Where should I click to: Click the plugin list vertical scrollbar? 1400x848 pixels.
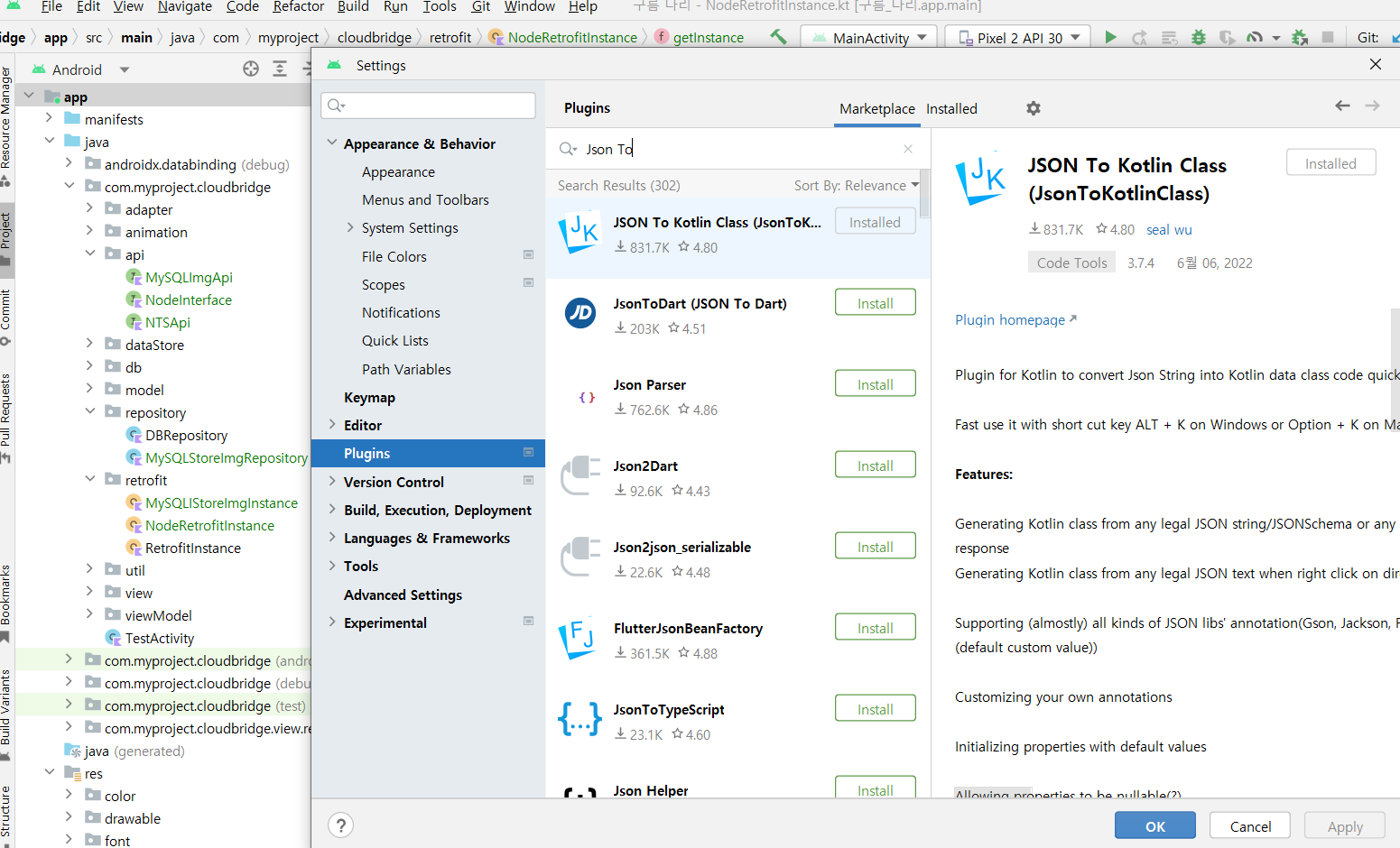[x=925, y=193]
